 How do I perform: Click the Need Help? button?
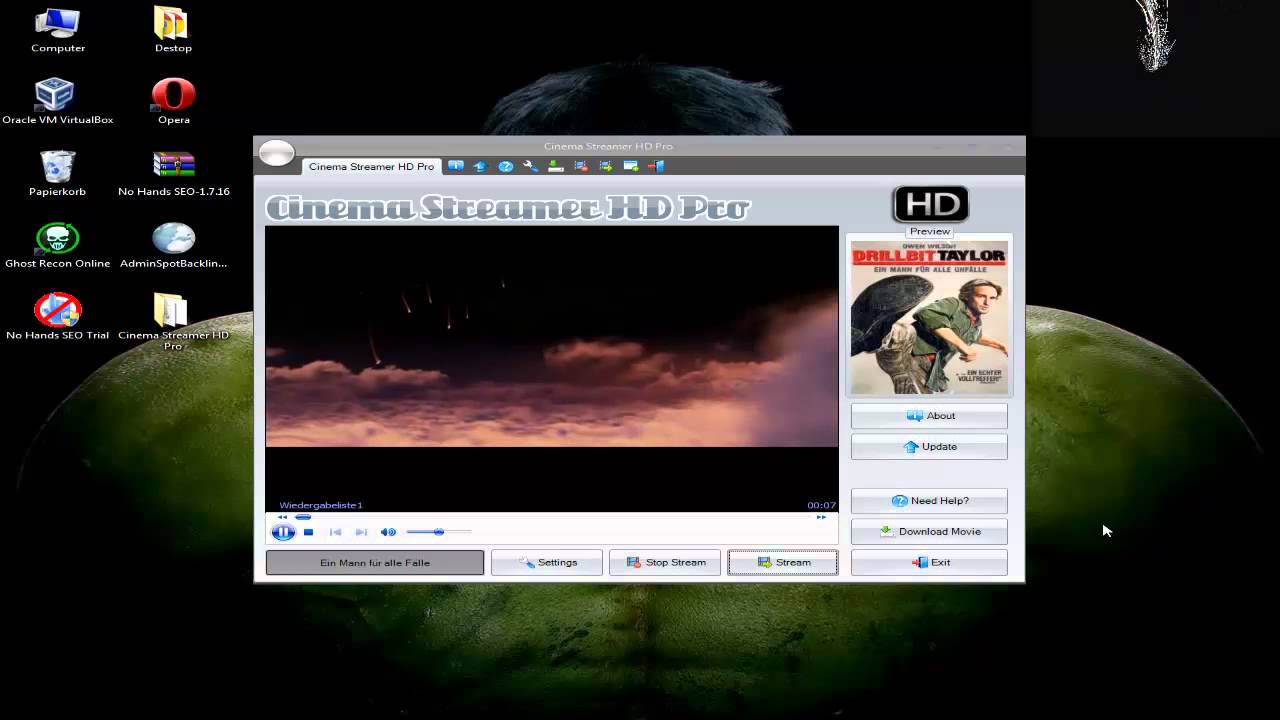[929, 501]
